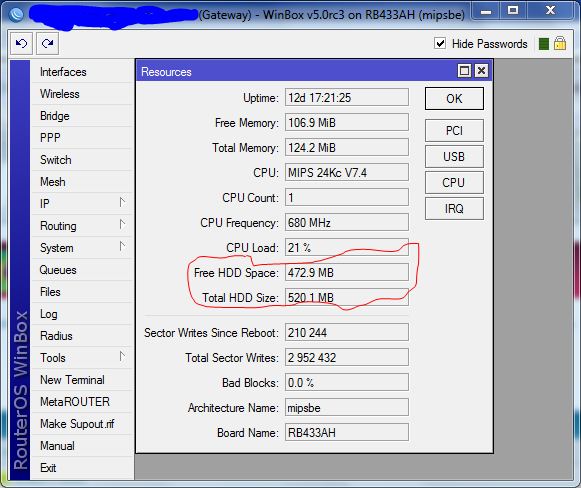Open the Wireless menu

(x=82, y=94)
